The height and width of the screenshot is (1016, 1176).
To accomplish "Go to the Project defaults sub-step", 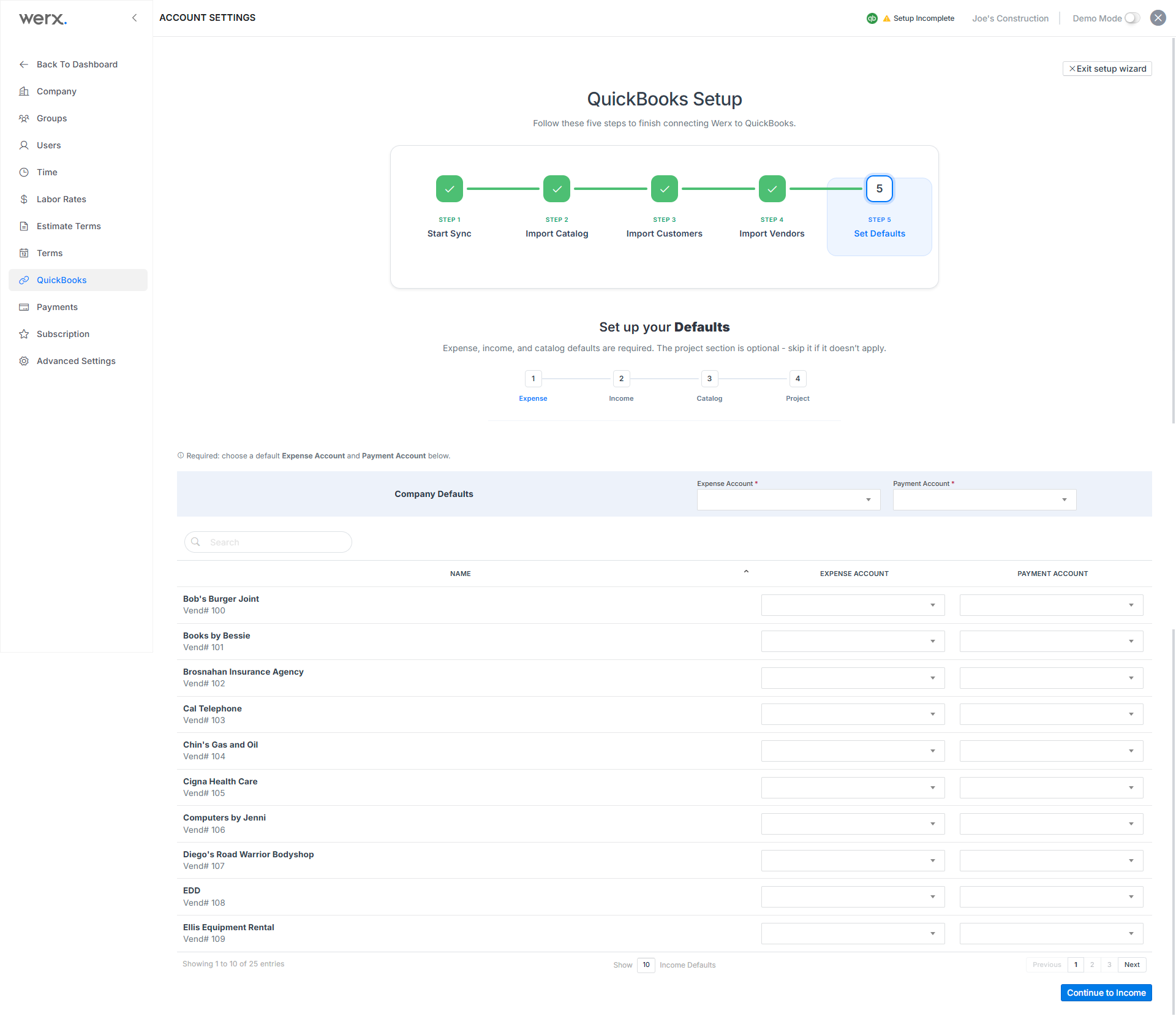I will point(798,379).
